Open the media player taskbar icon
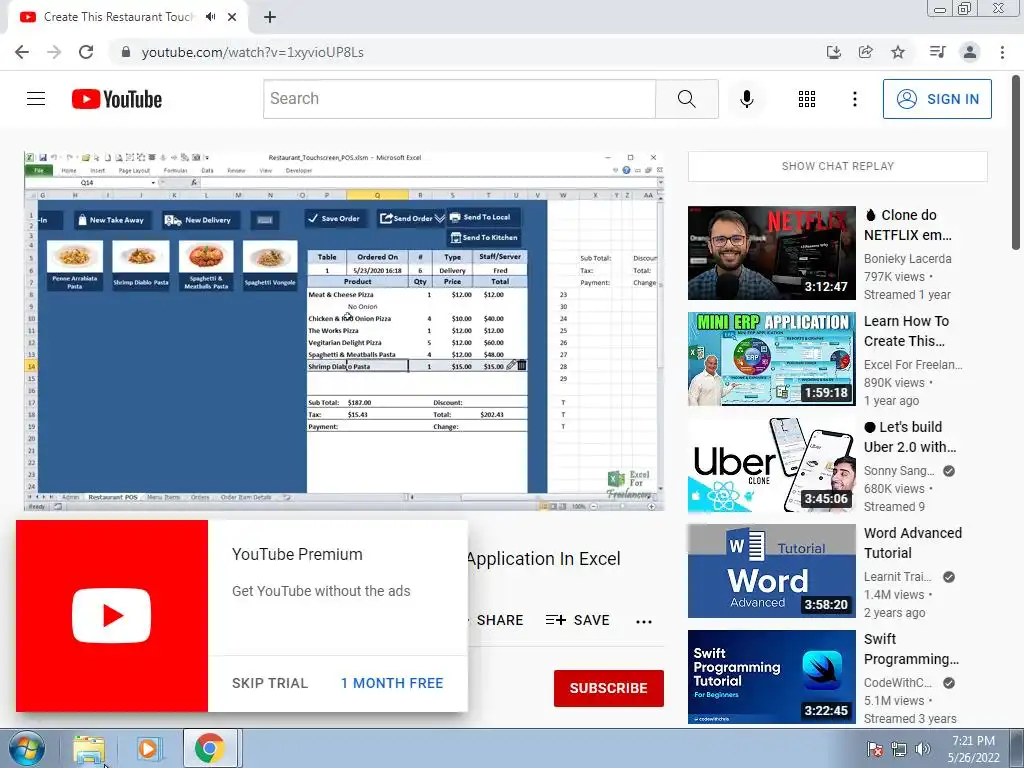Screen dimensions: 1024x768 point(148,749)
